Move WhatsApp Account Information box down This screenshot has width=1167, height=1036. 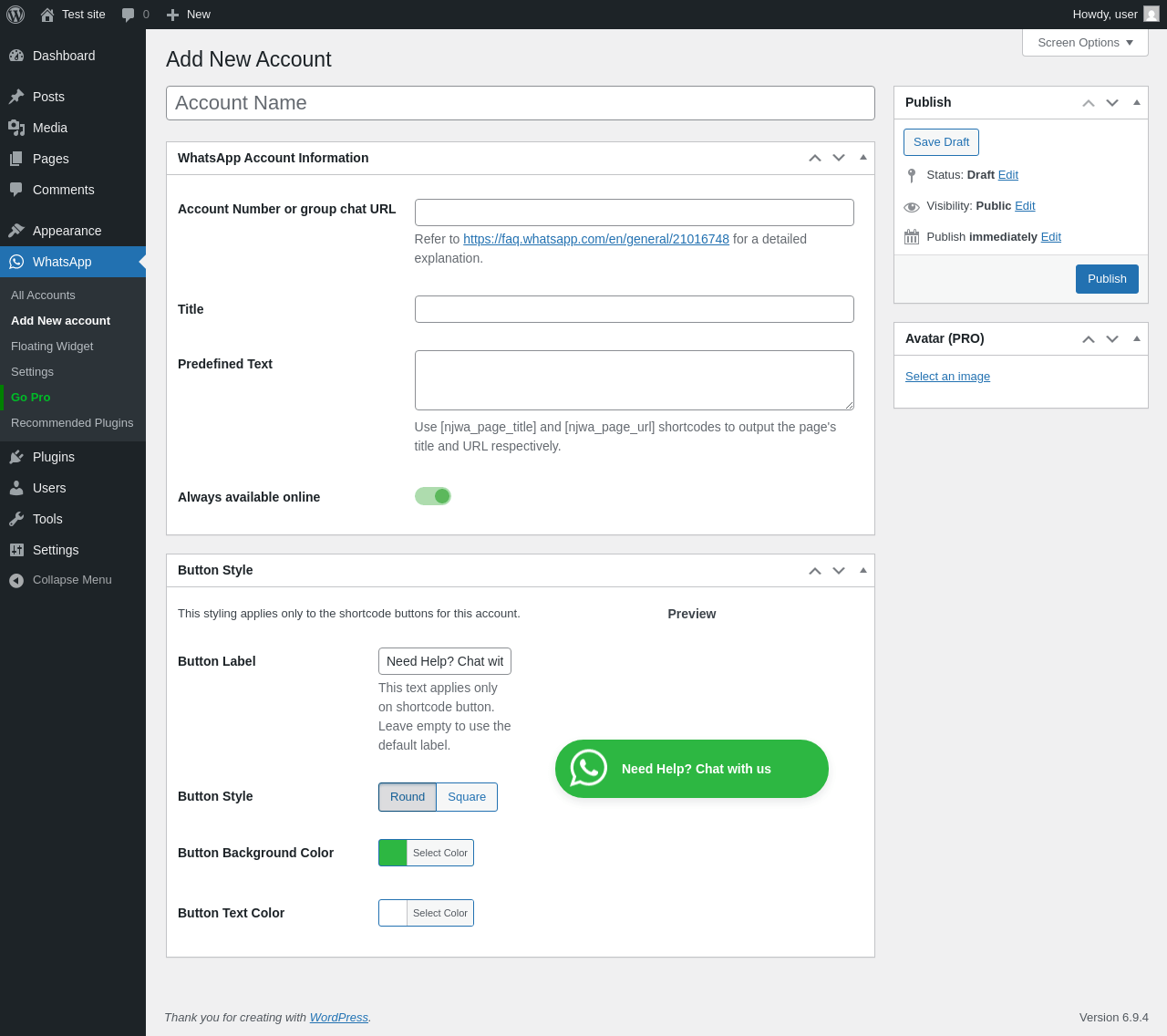tap(839, 158)
